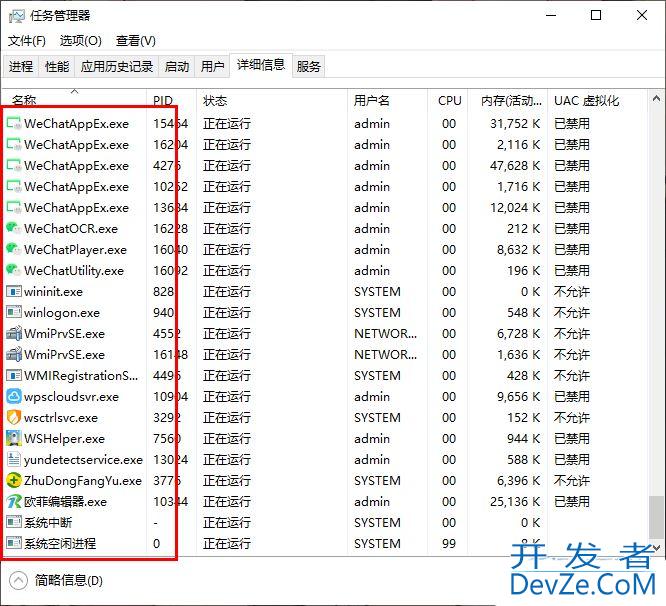
Task: Click the winlogon.exe process icon
Action: (x=14, y=313)
